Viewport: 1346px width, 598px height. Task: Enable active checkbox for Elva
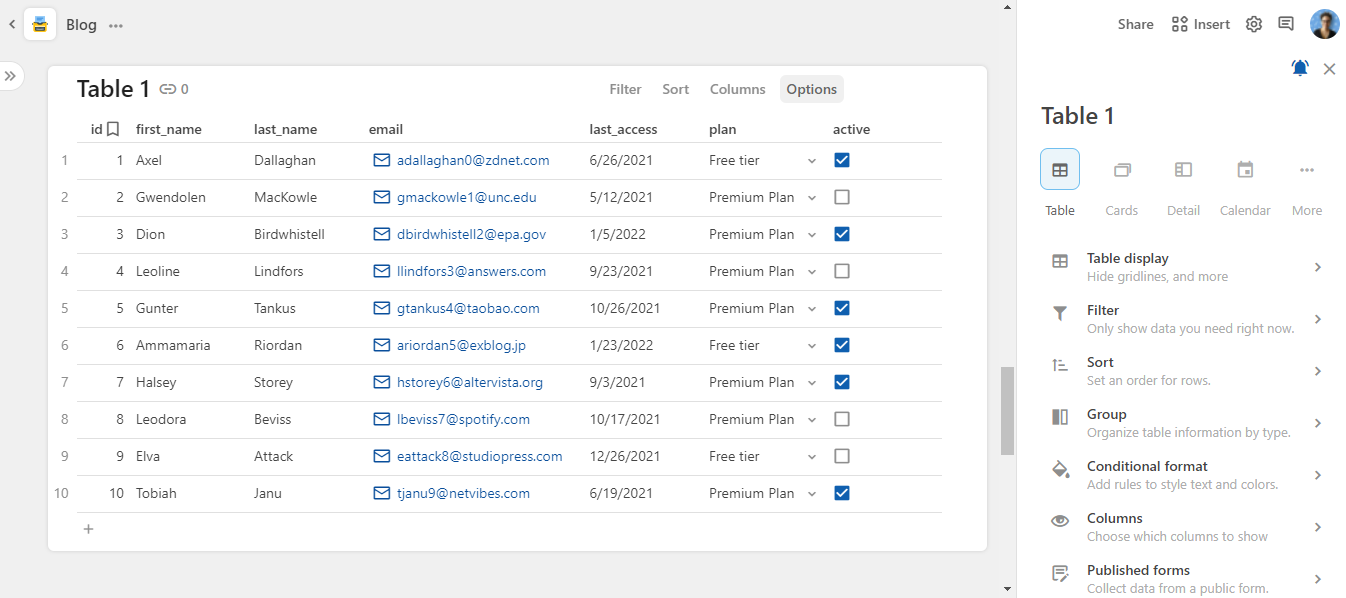pyautogui.click(x=842, y=456)
